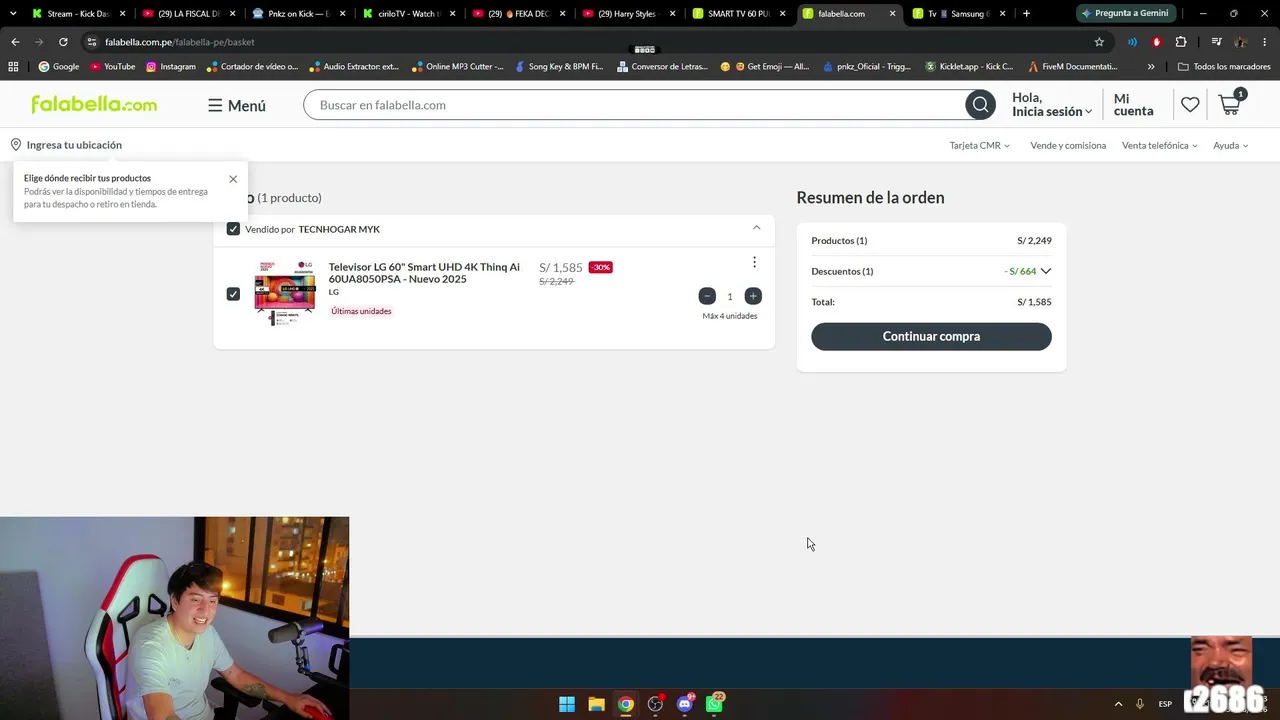Image resolution: width=1280 pixels, height=720 pixels.
Task: Open Discord from the taskbar
Action: [x=685, y=704]
